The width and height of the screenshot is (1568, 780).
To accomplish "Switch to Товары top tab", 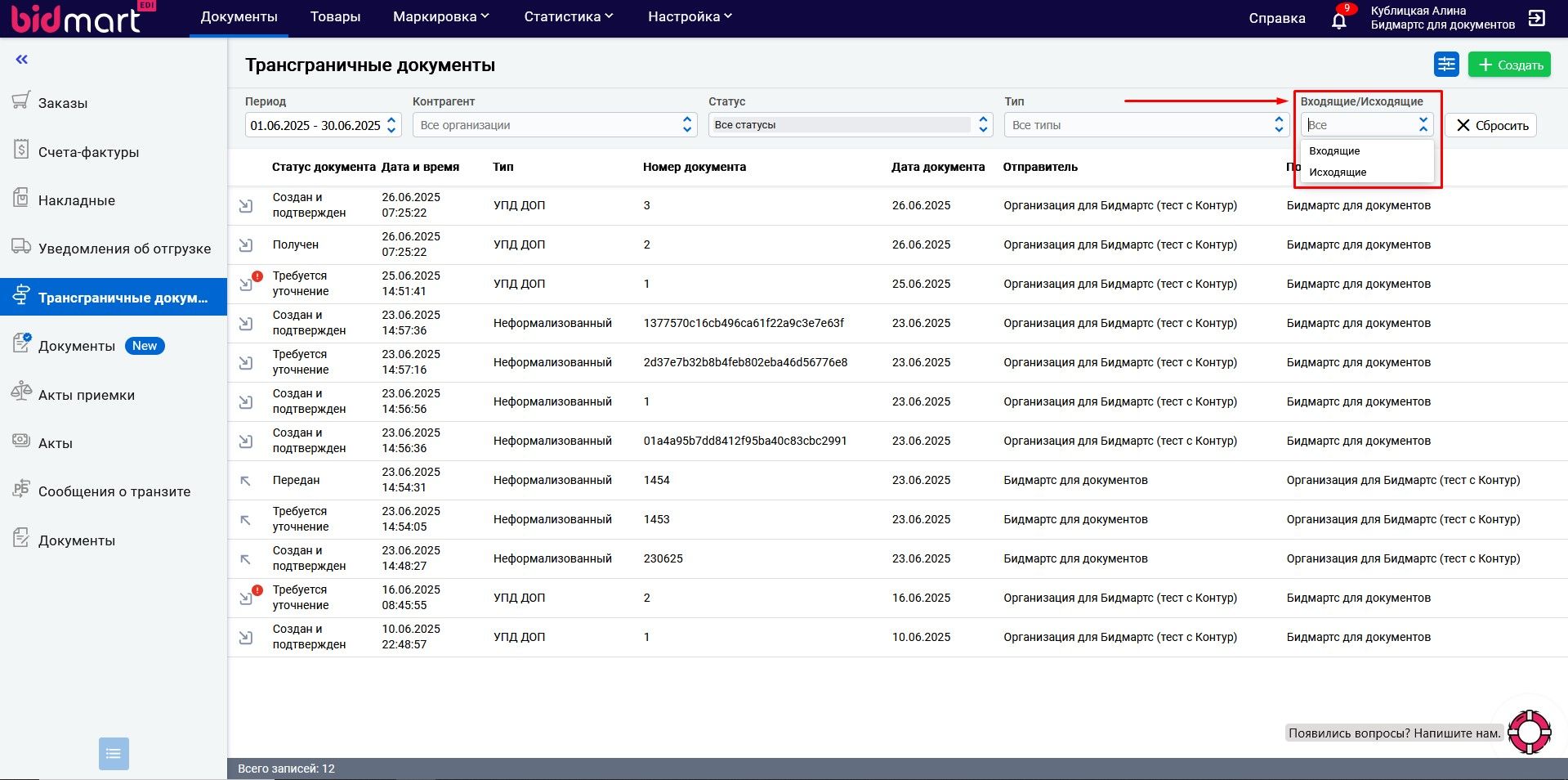I will pyautogui.click(x=335, y=17).
